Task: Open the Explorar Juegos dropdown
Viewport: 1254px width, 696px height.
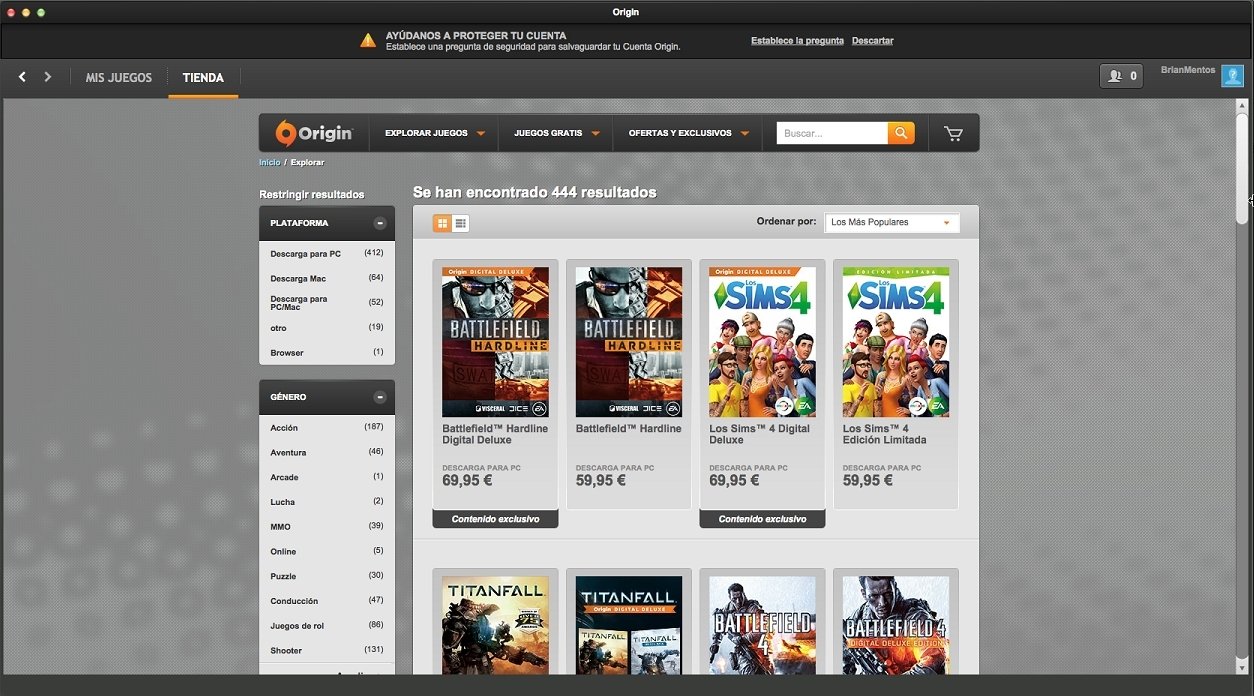Action: coord(434,133)
